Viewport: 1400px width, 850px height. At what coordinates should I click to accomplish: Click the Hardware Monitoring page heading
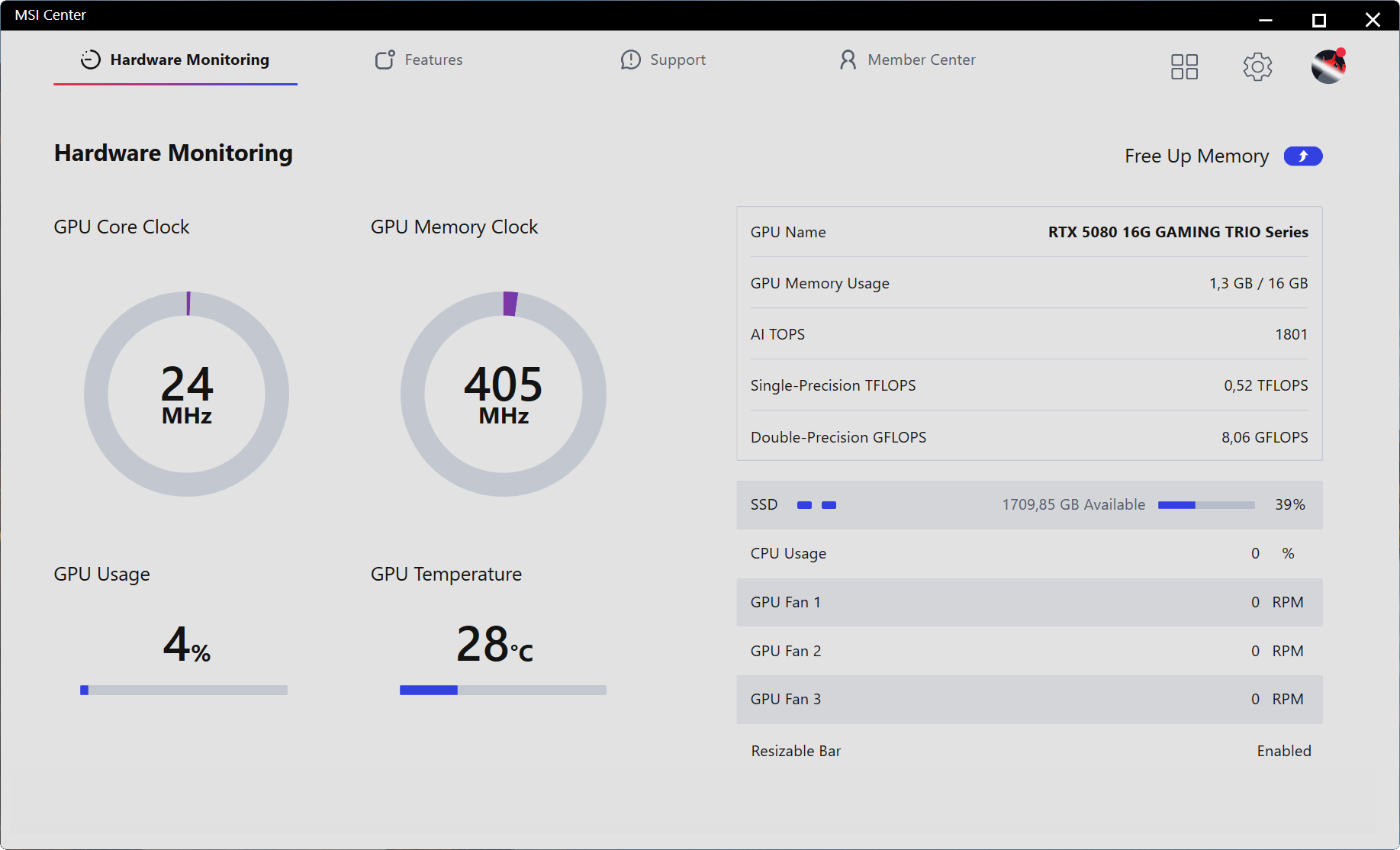pyautogui.click(x=173, y=153)
